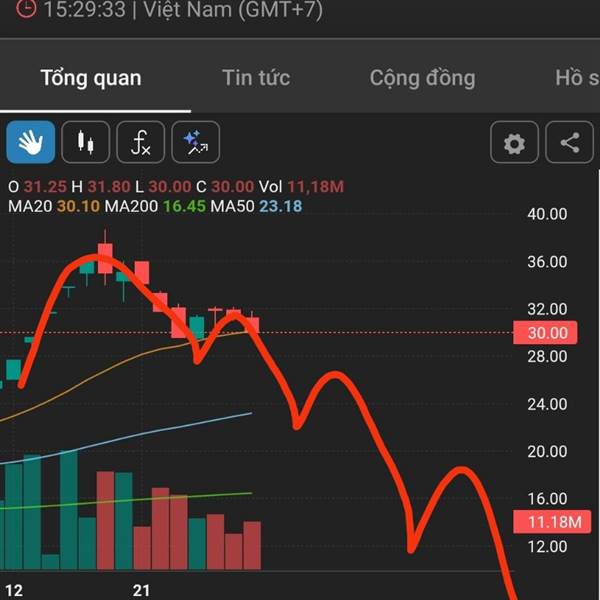The height and width of the screenshot is (600, 600).
Task: Select the MA20 value 30.10
Action: coord(78,207)
